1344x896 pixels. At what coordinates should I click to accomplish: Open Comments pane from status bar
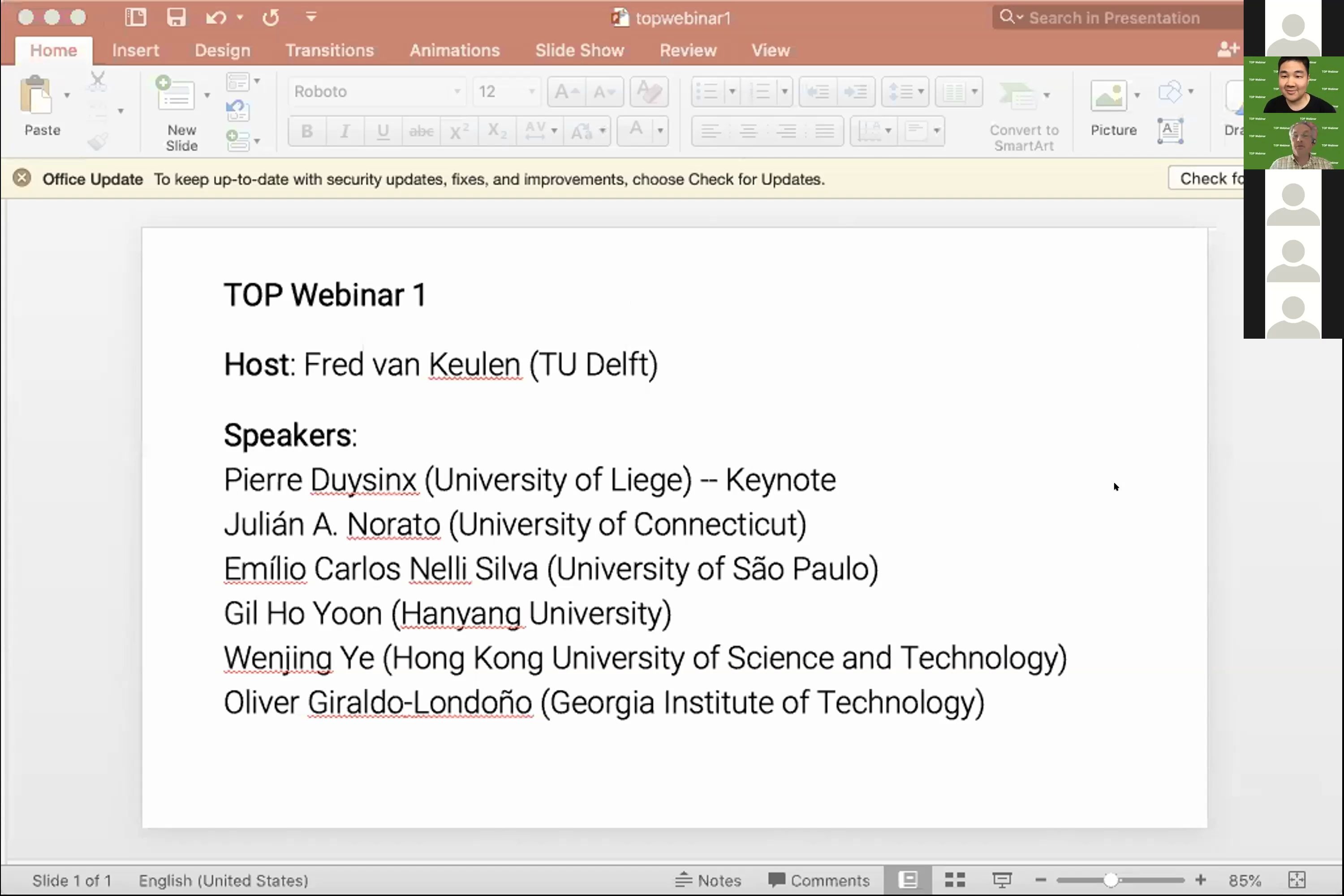coord(819,880)
